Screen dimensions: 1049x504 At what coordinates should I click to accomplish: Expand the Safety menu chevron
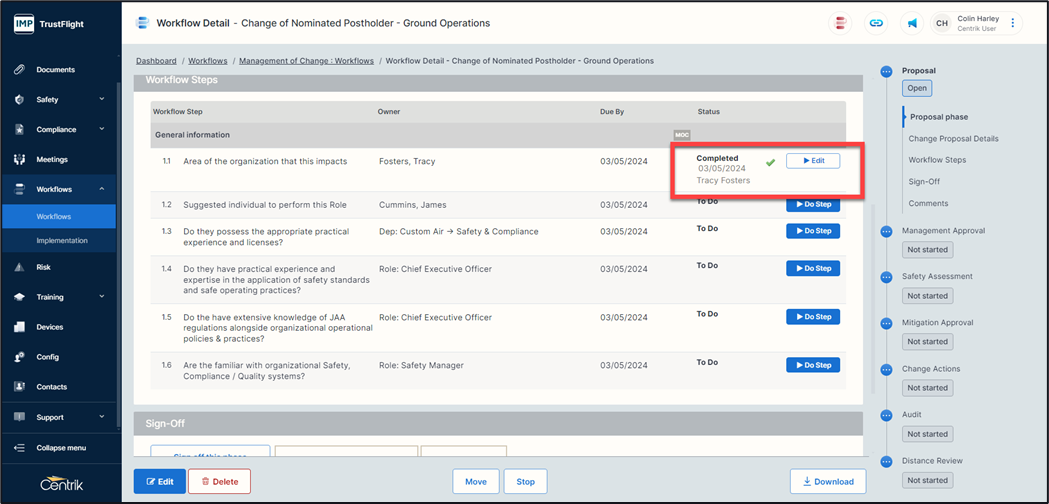tap(102, 100)
